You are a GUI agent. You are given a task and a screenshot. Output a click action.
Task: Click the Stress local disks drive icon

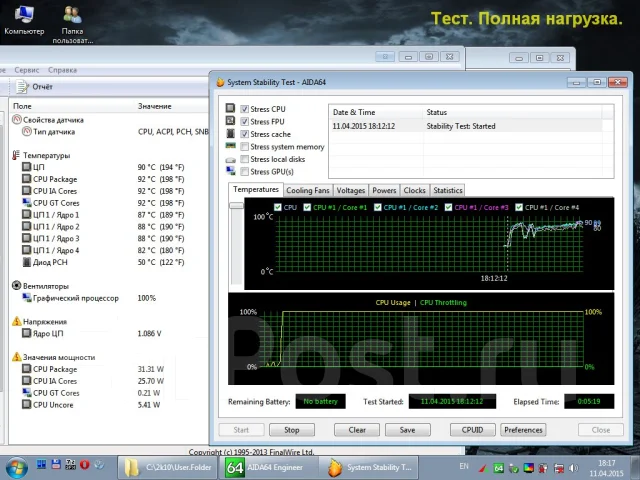230,160
